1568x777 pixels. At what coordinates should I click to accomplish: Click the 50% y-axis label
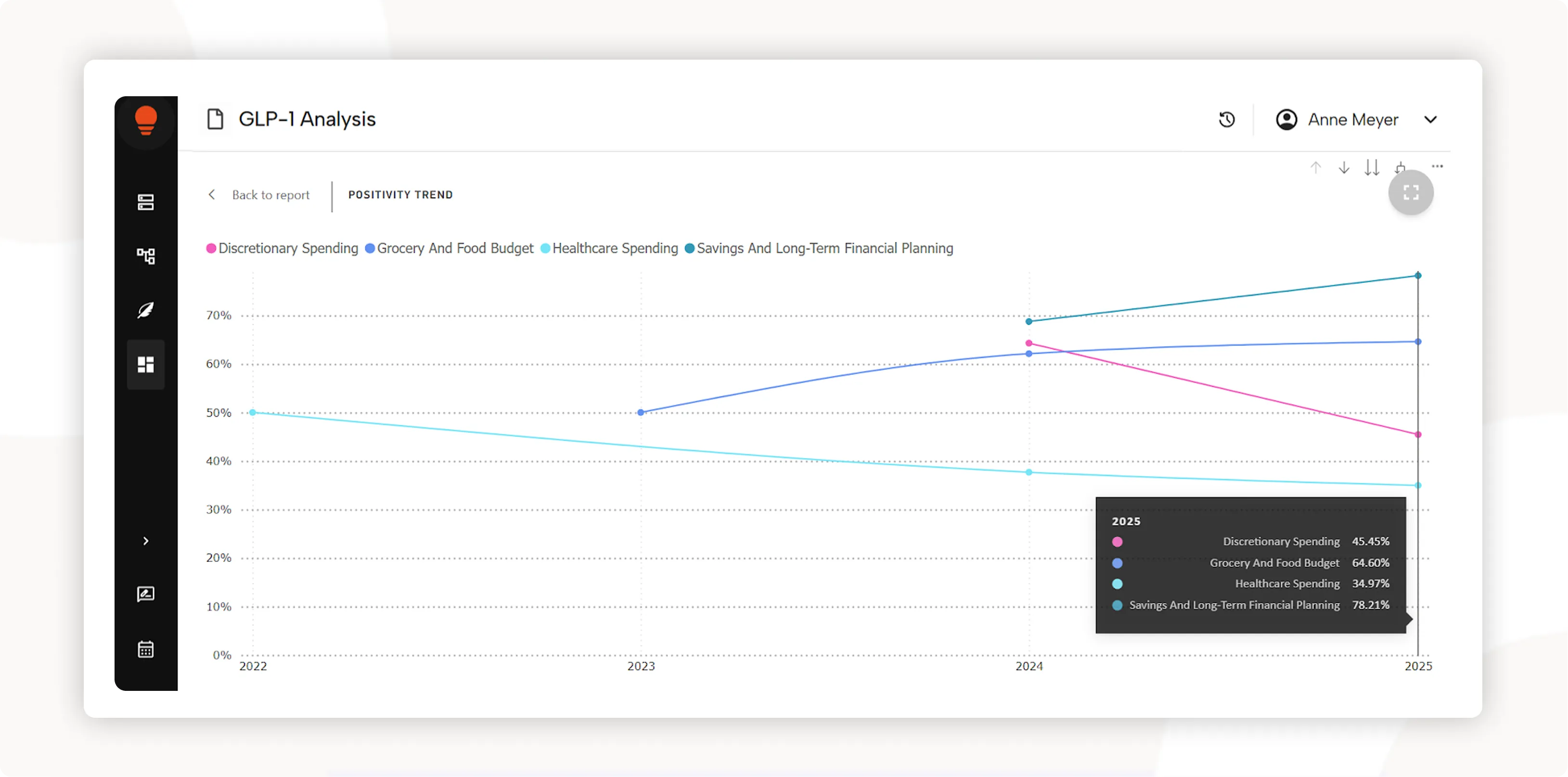(x=218, y=412)
